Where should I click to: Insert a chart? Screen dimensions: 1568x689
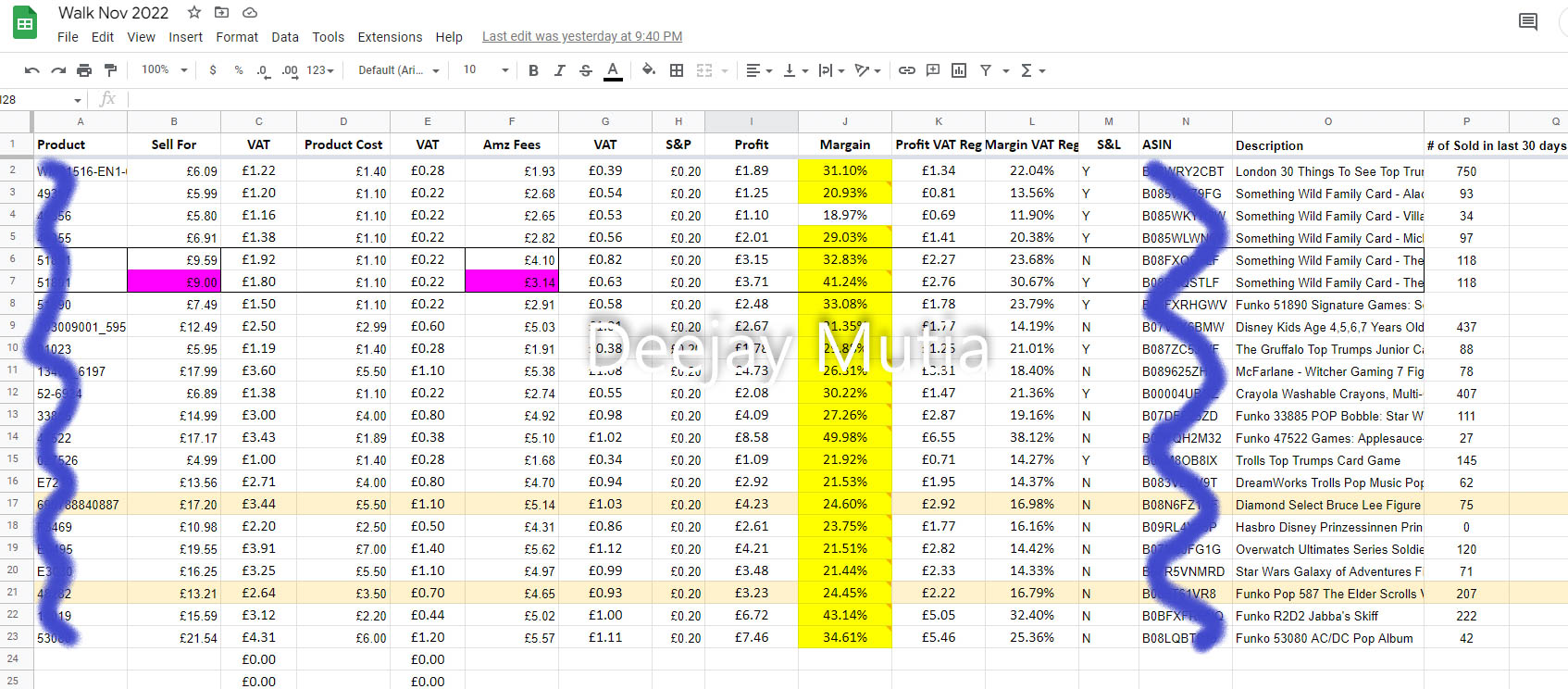click(x=959, y=70)
